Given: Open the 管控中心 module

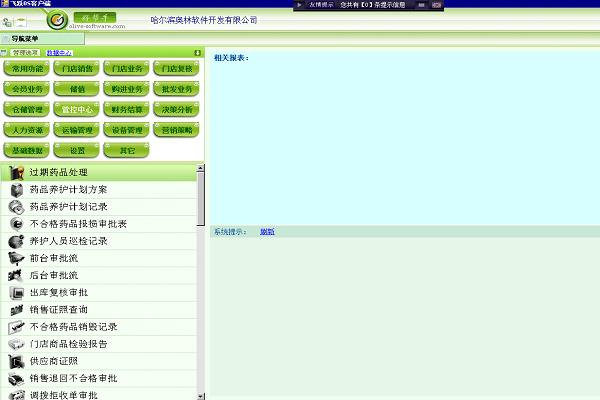Looking at the screenshot, I should coord(78,109).
